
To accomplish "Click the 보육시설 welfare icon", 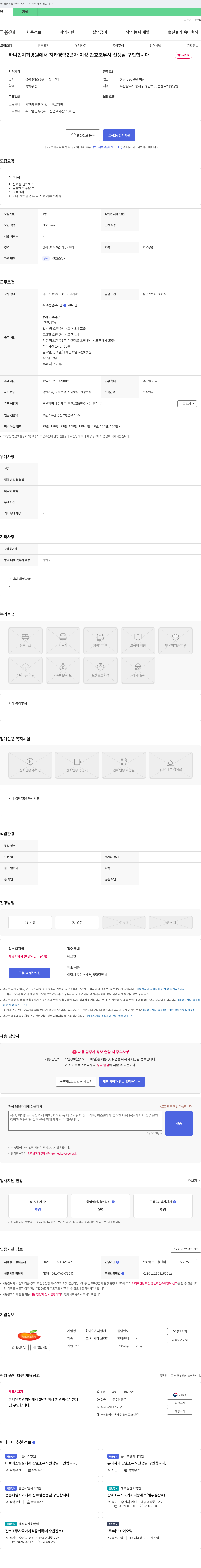I will (101, 671).
